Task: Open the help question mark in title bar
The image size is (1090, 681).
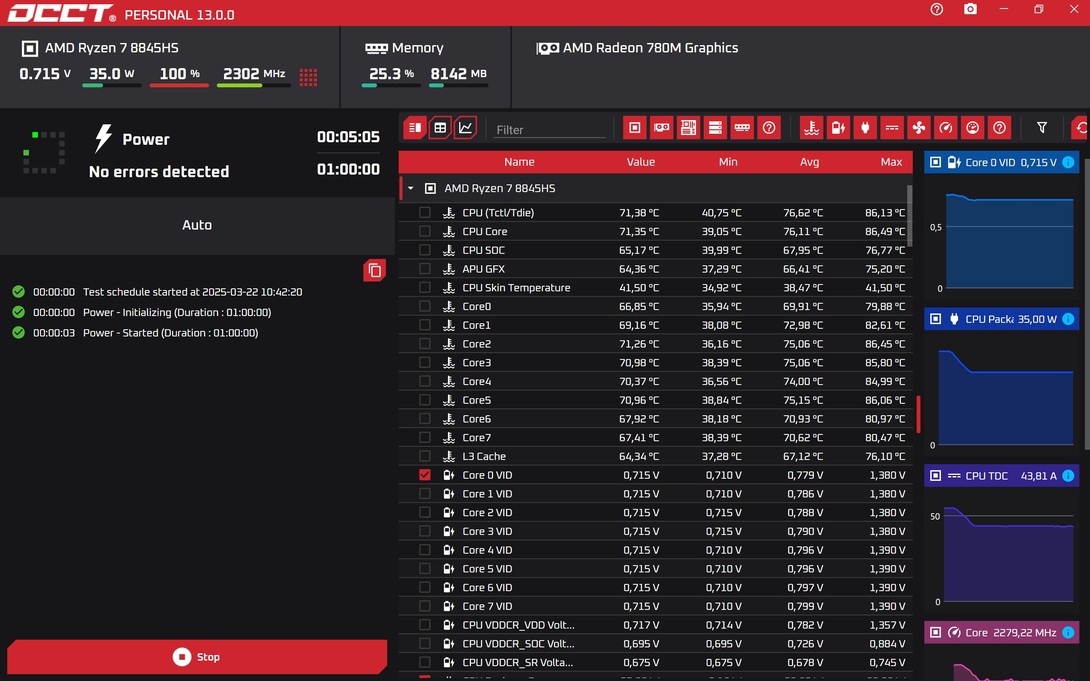Action: point(936,9)
